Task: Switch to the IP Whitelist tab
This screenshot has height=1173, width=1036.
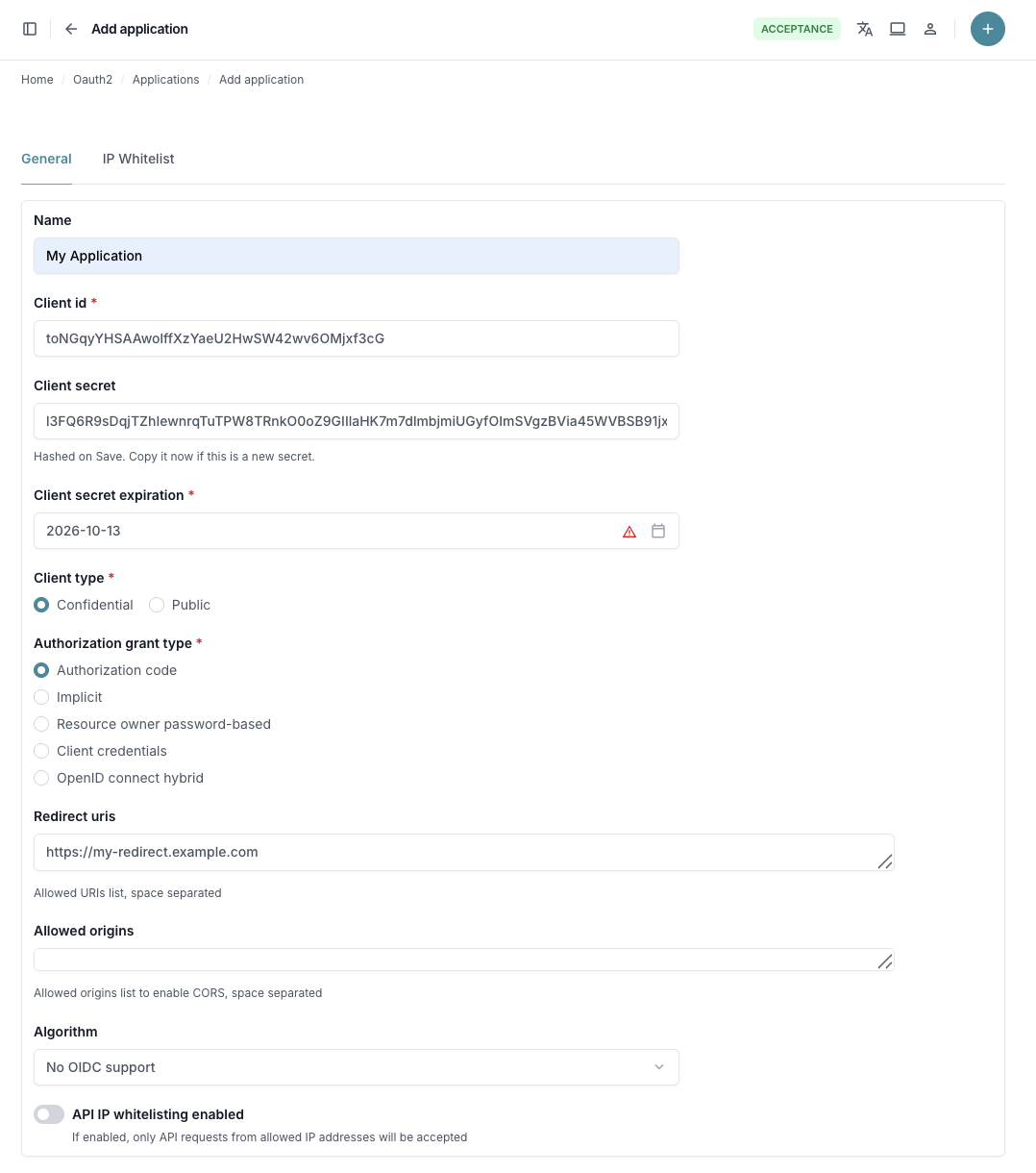Action: [137, 159]
